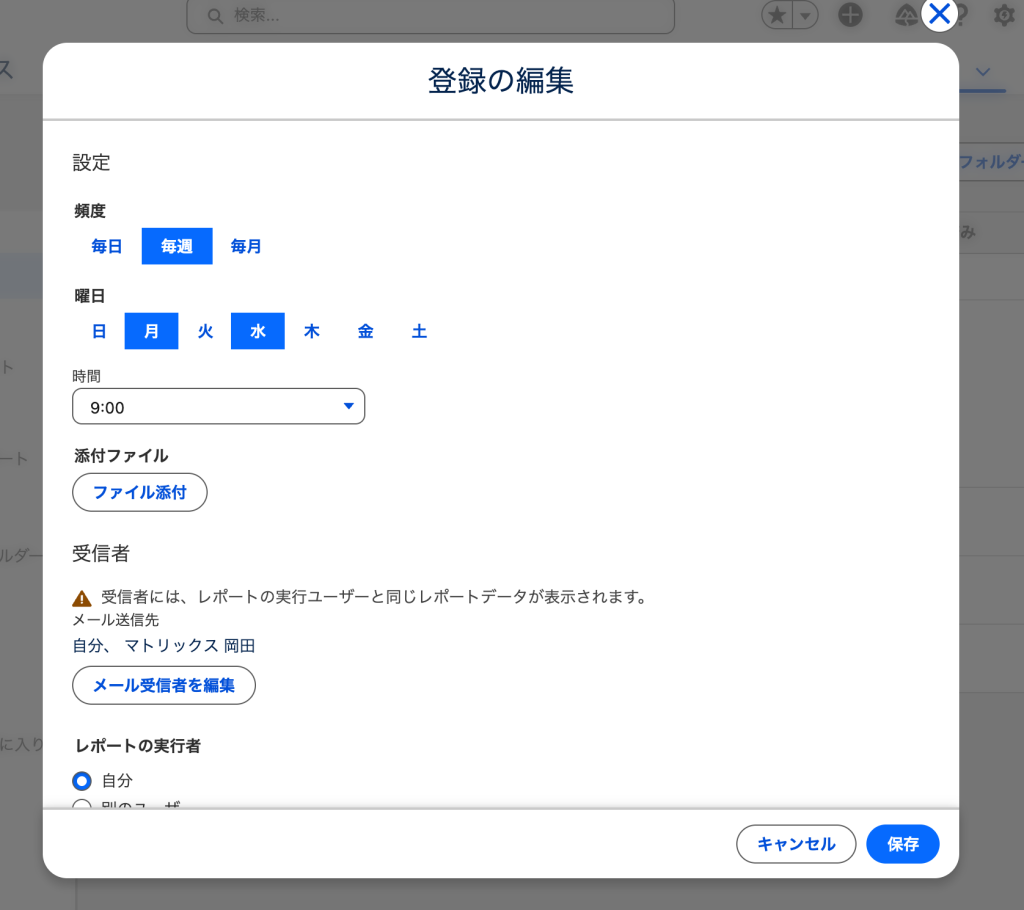Open the 時間 dropdown showing 9:00
1024x910 pixels.
(218, 407)
